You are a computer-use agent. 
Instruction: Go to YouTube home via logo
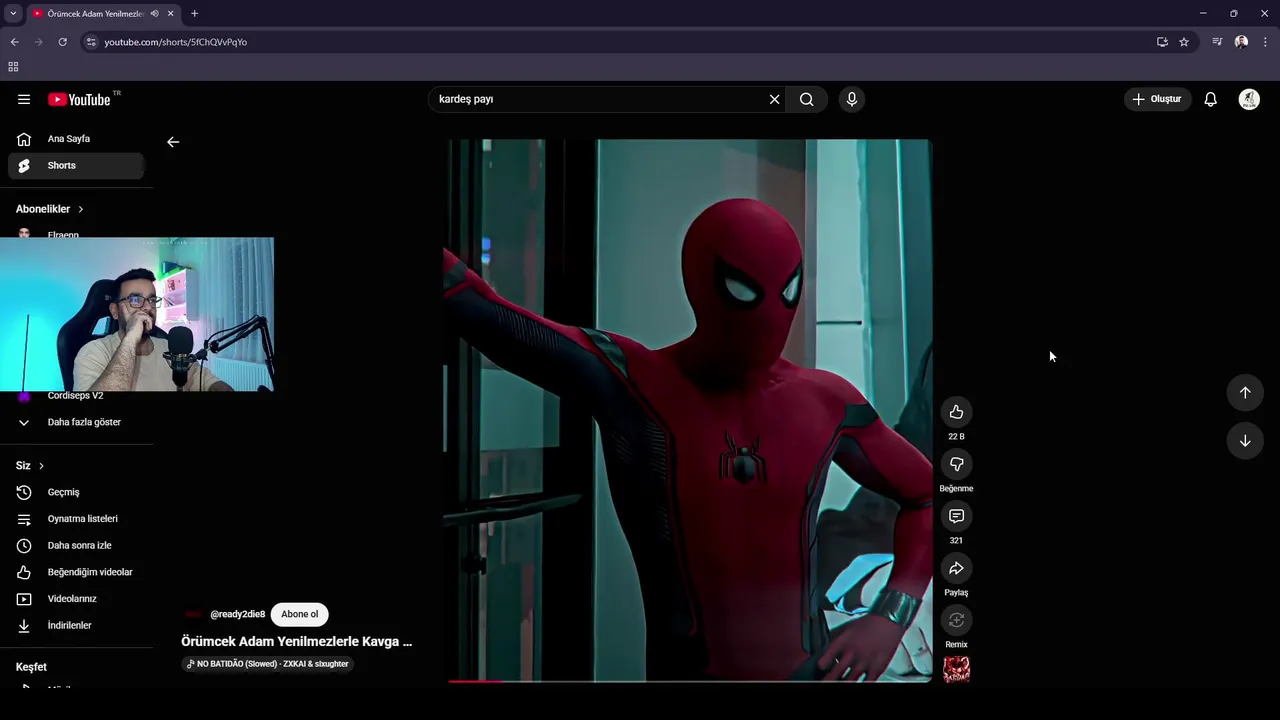click(x=79, y=99)
